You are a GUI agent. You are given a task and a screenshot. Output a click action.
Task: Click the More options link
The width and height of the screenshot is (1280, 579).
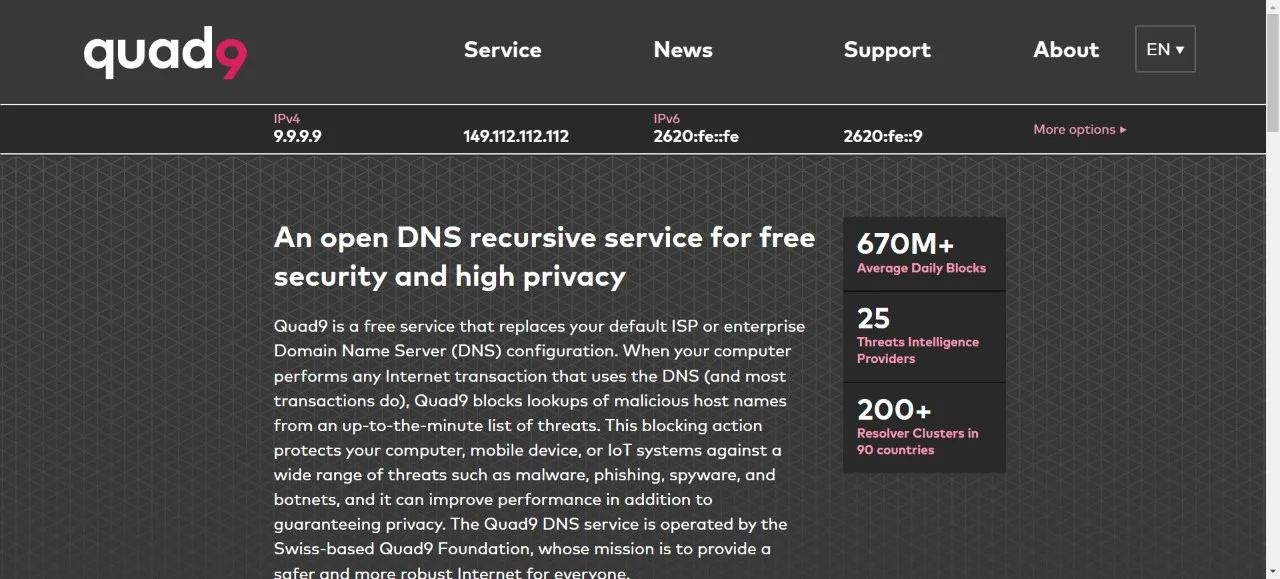point(1080,129)
